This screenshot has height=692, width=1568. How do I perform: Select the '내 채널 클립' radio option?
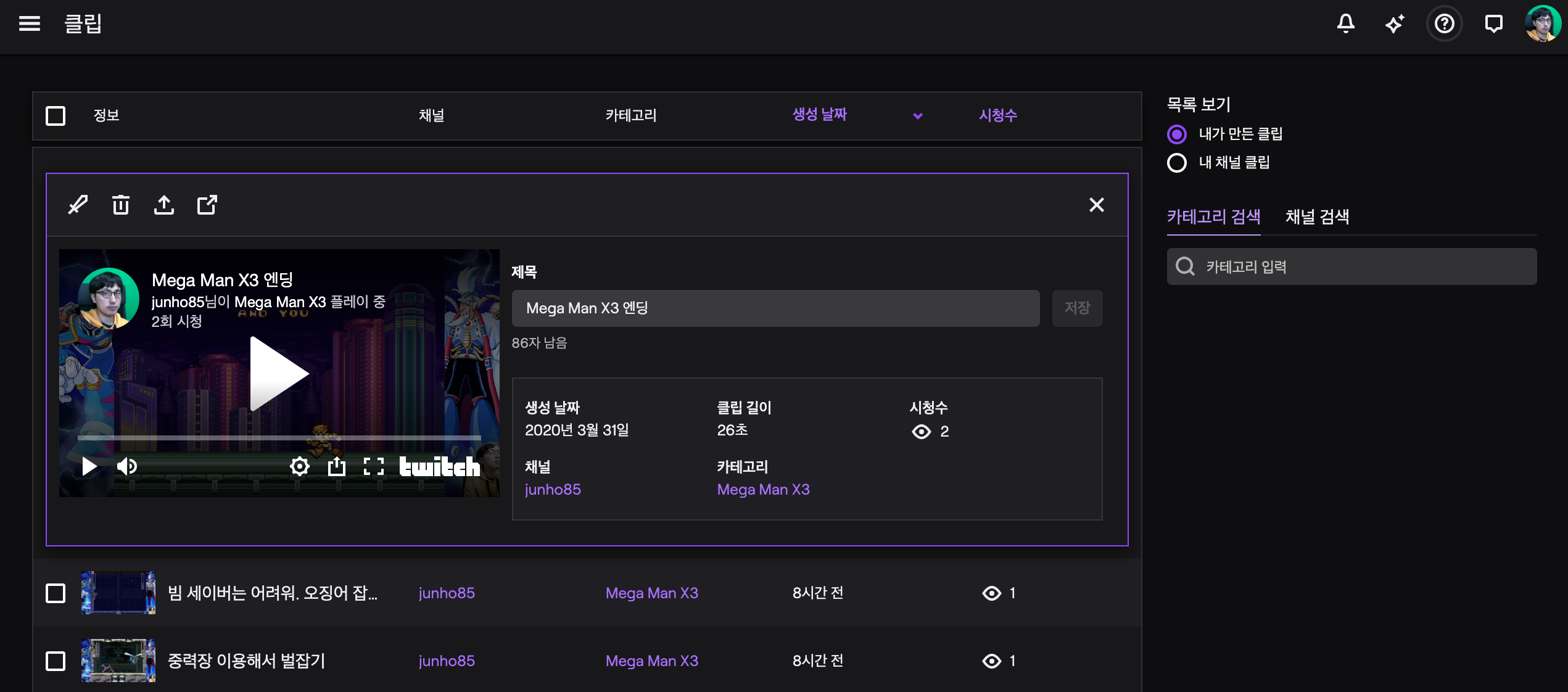pyautogui.click(x=1177, y=163)
